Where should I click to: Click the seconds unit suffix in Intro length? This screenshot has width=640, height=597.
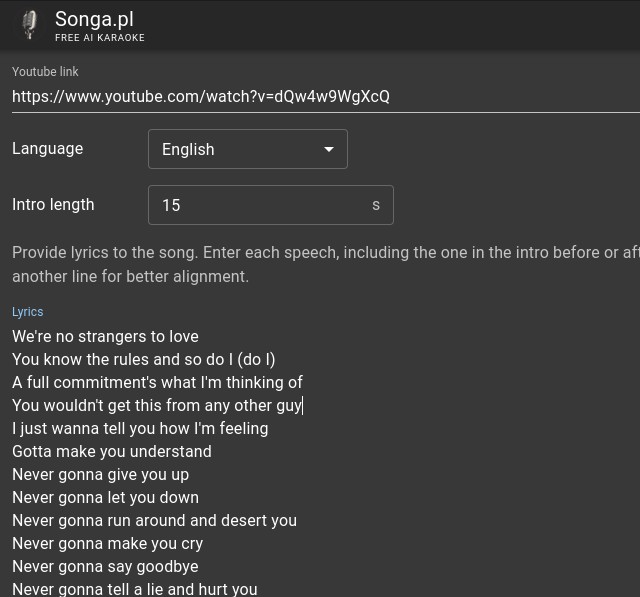pyautogui.click(x=376, y=205)
